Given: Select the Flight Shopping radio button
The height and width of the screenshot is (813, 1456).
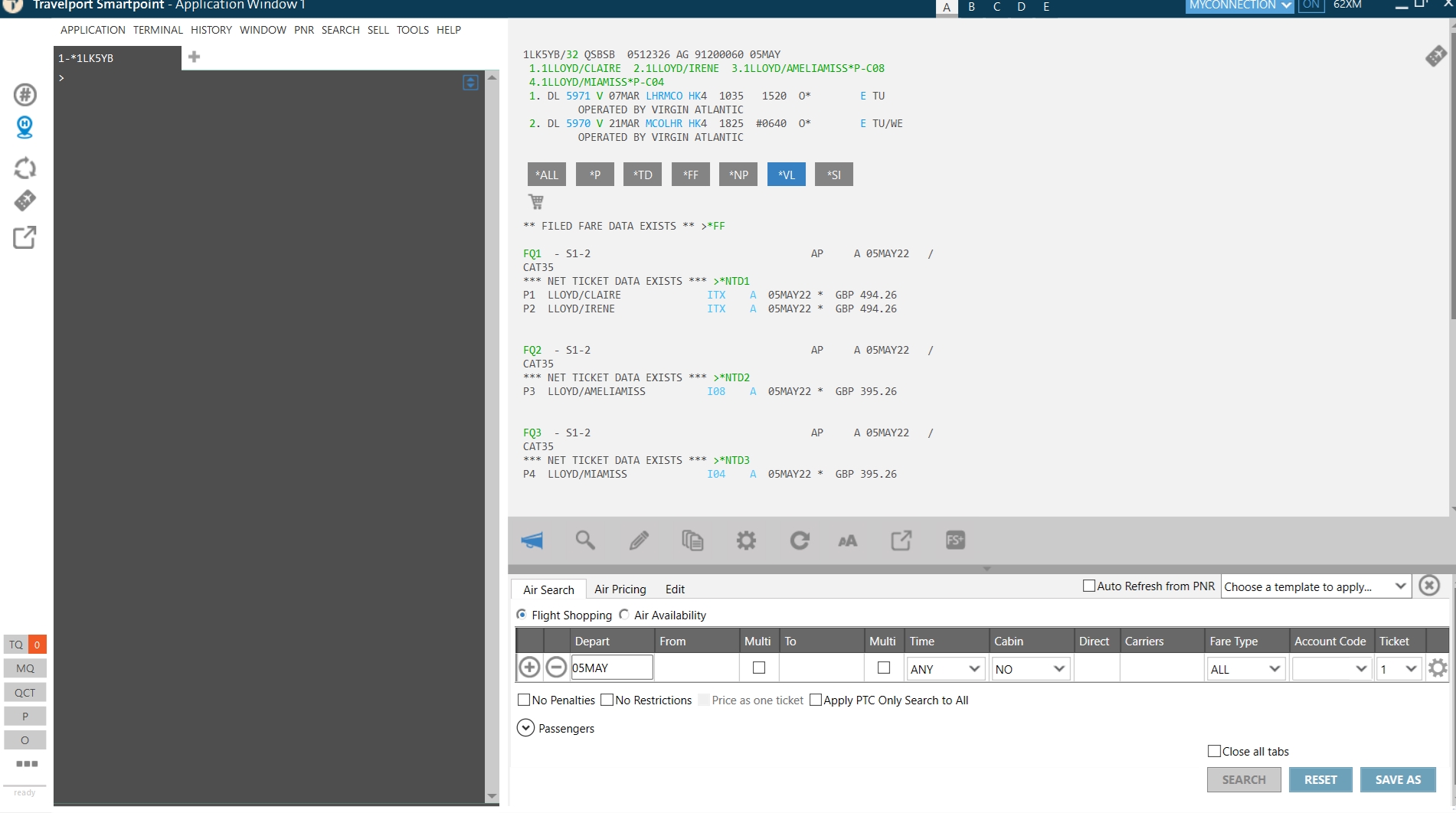Looking at the screenshot, I should tap(522, 615).
